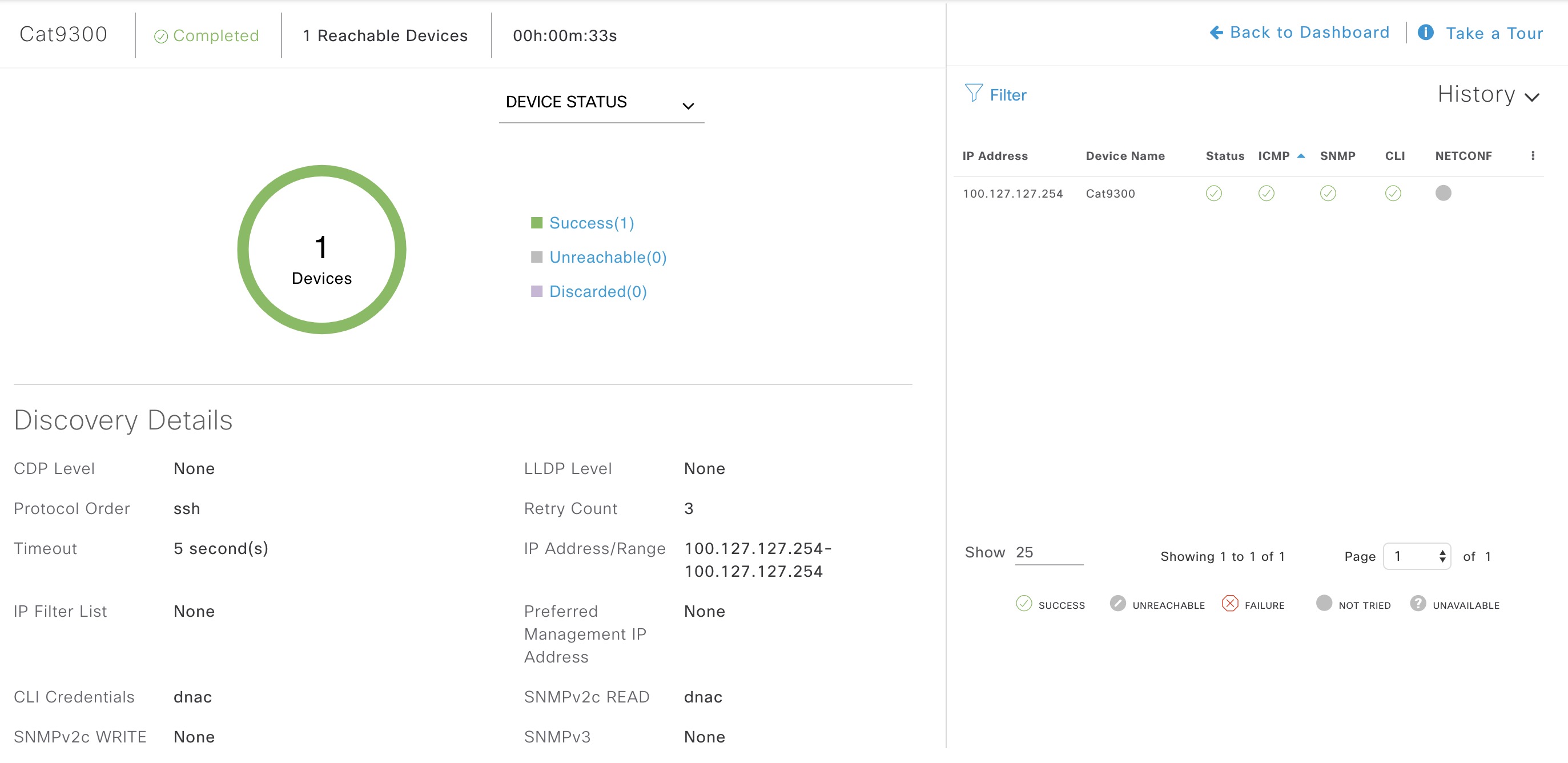
Task: Click the Unreachable(0) legend link
Action: (608, 258)
